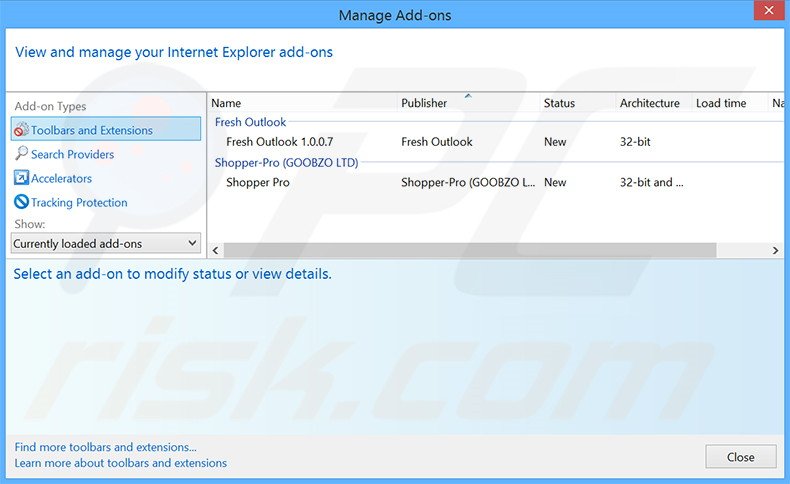Screen dimensions: 790x484
Task: Click the Search Providers magnifier icon
Action: (x=21, y=153)
